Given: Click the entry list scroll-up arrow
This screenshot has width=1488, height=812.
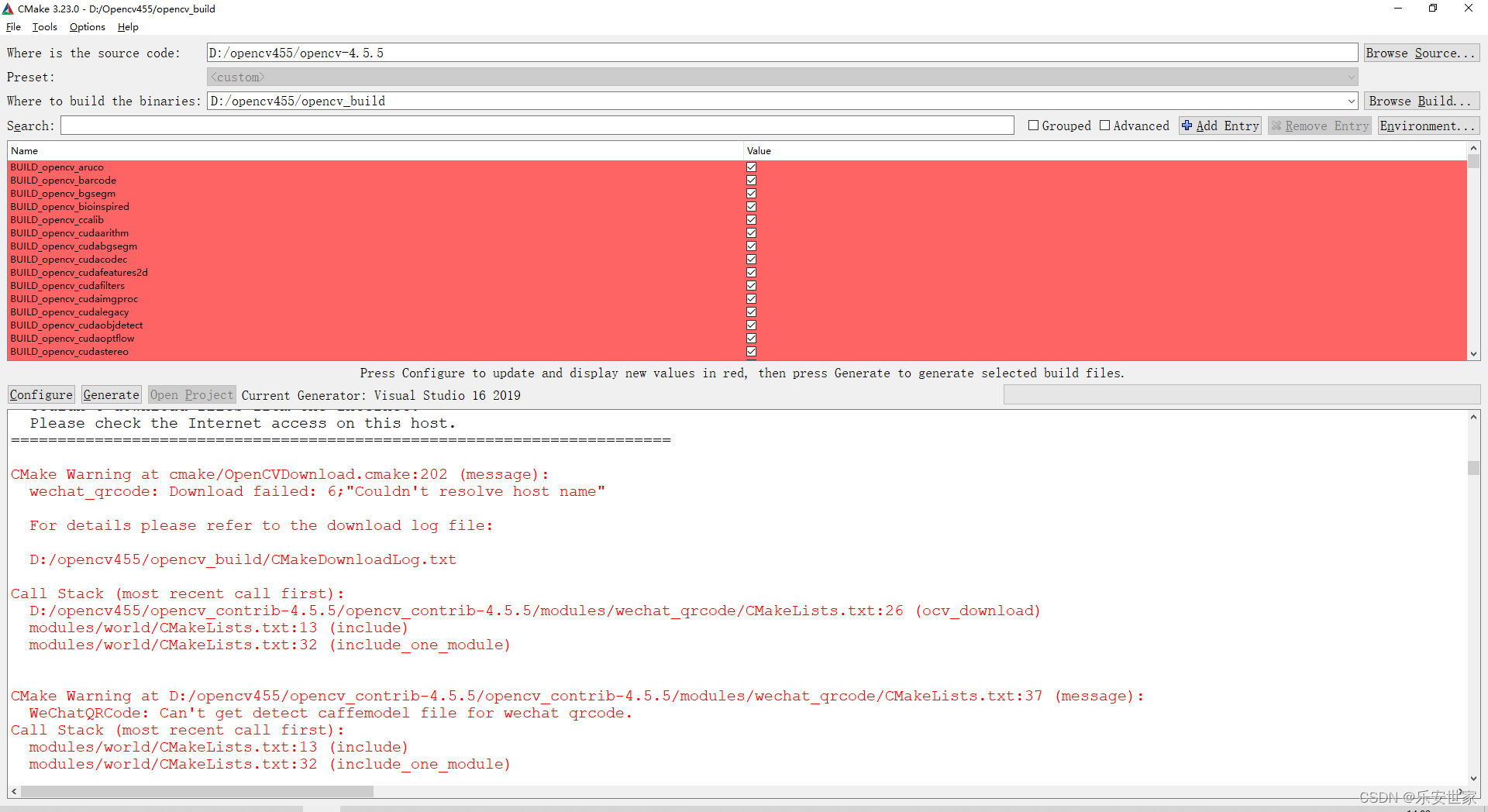Looking at the screenshot, I should point(1473,147).
